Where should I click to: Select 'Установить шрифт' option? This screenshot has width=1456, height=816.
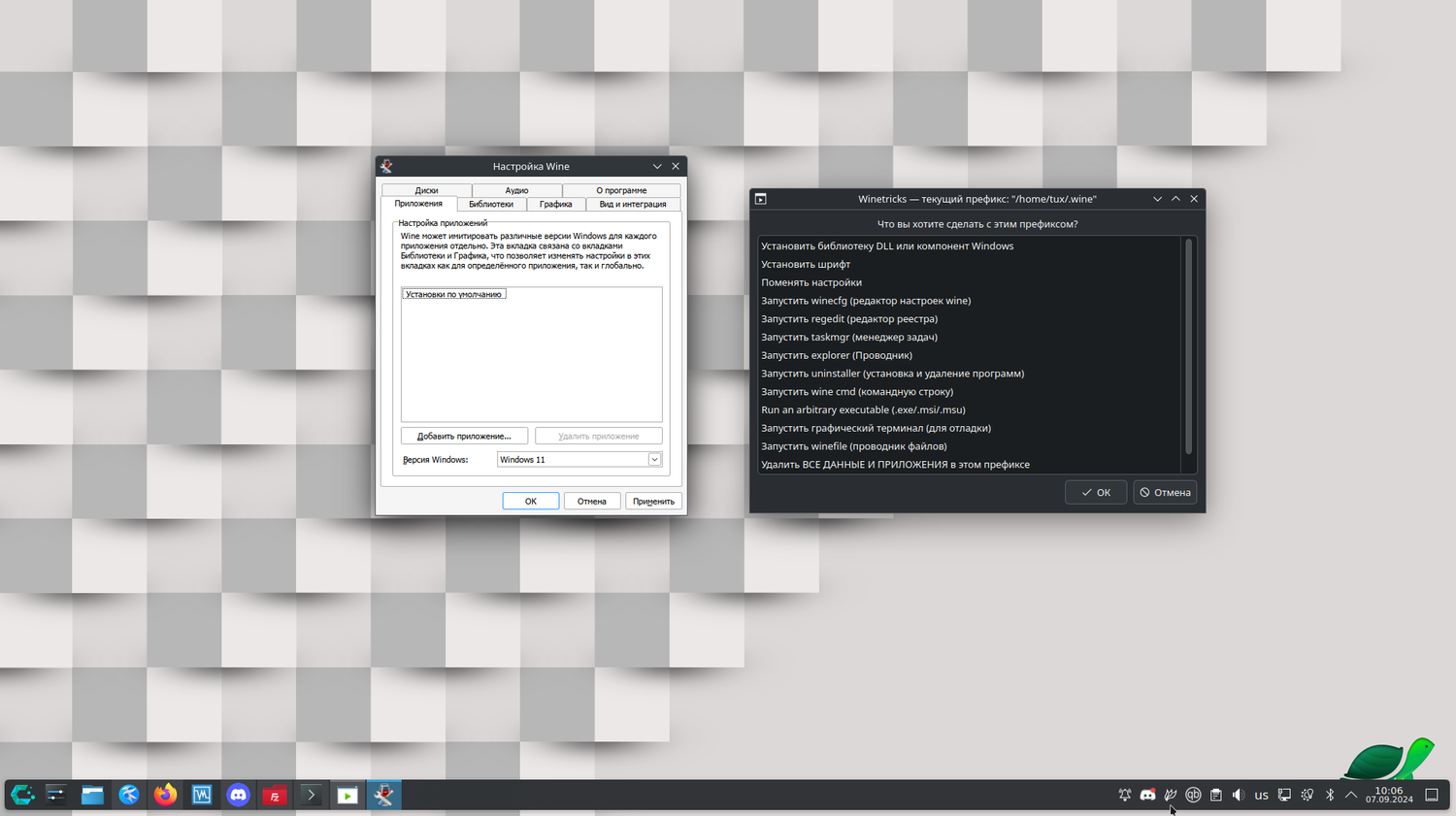970,264
